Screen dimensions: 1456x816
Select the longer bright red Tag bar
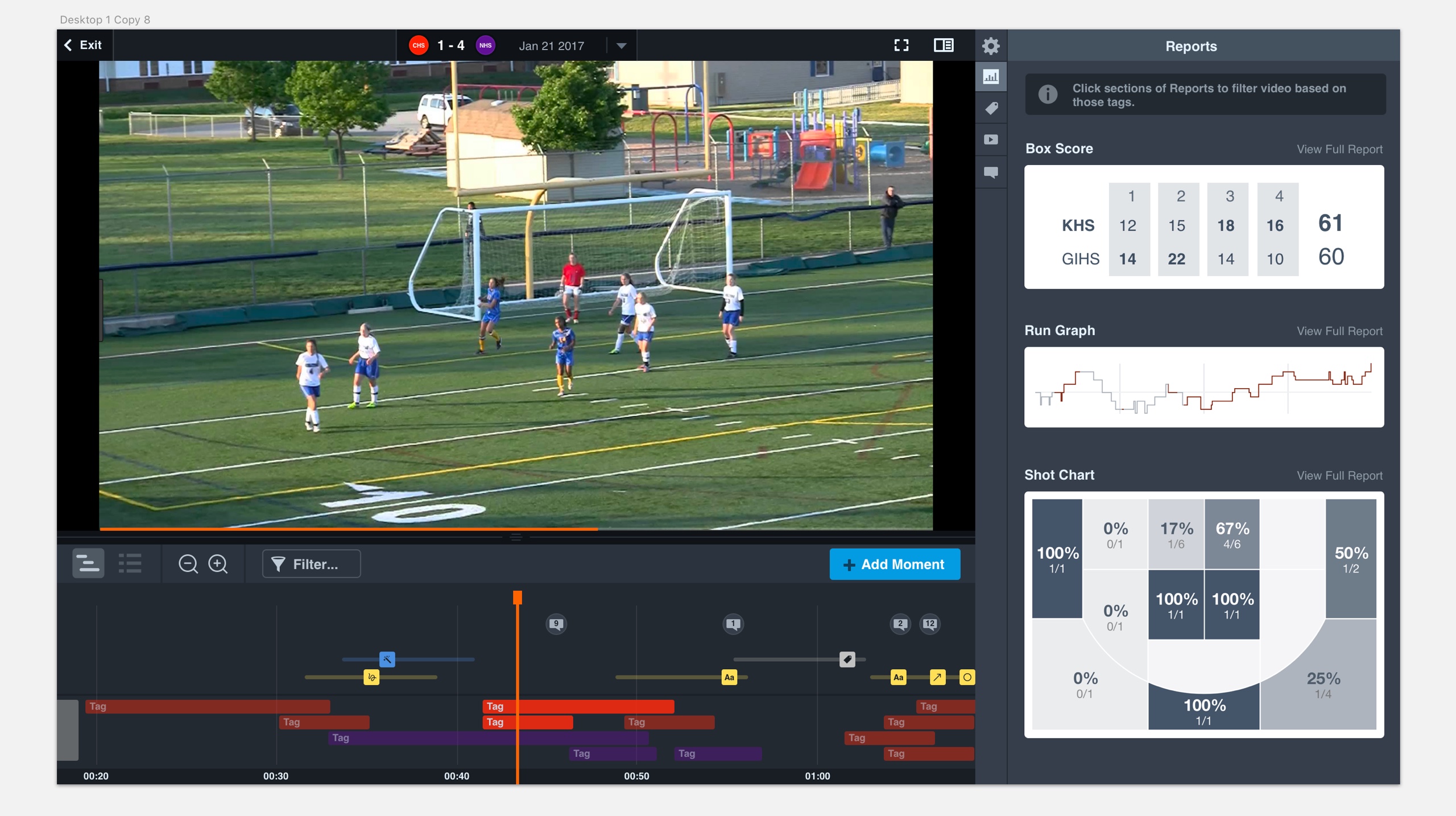578,706
